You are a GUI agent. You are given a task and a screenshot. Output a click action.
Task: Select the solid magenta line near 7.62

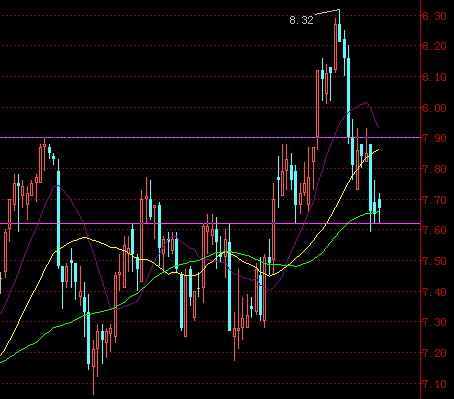(x=210, y=223)
